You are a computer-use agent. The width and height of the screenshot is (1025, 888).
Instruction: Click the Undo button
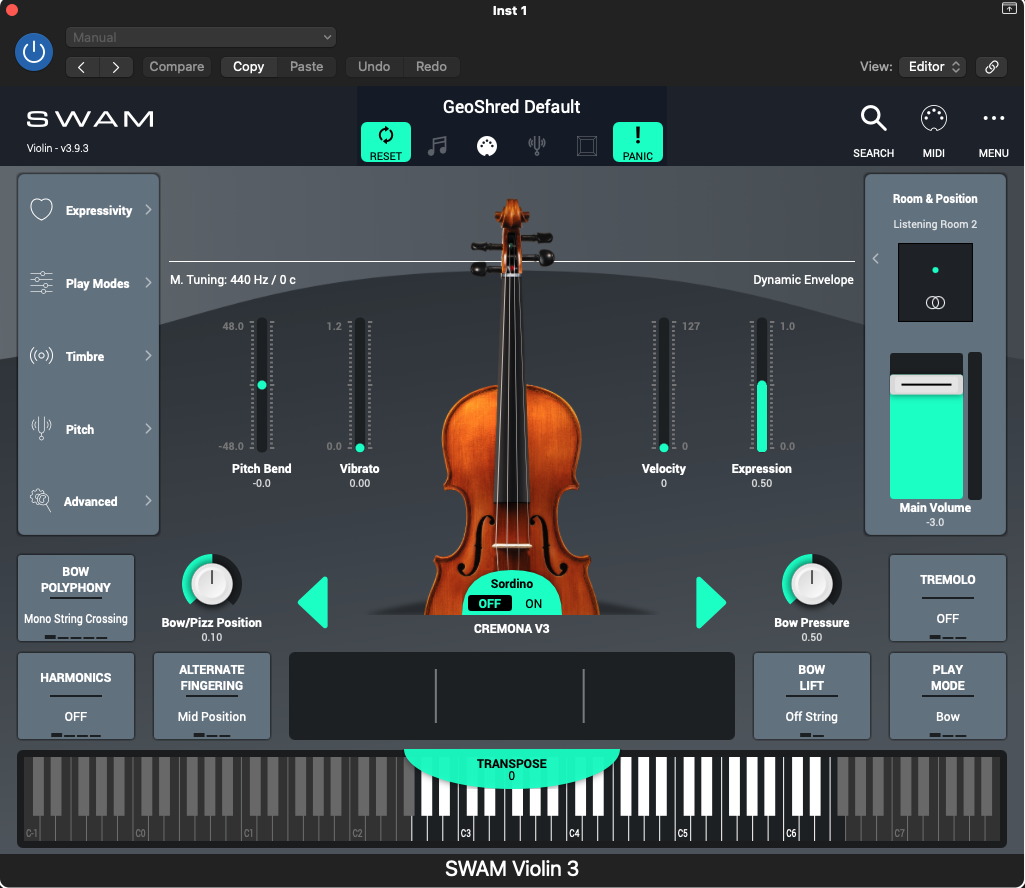[x=374, y=67]
